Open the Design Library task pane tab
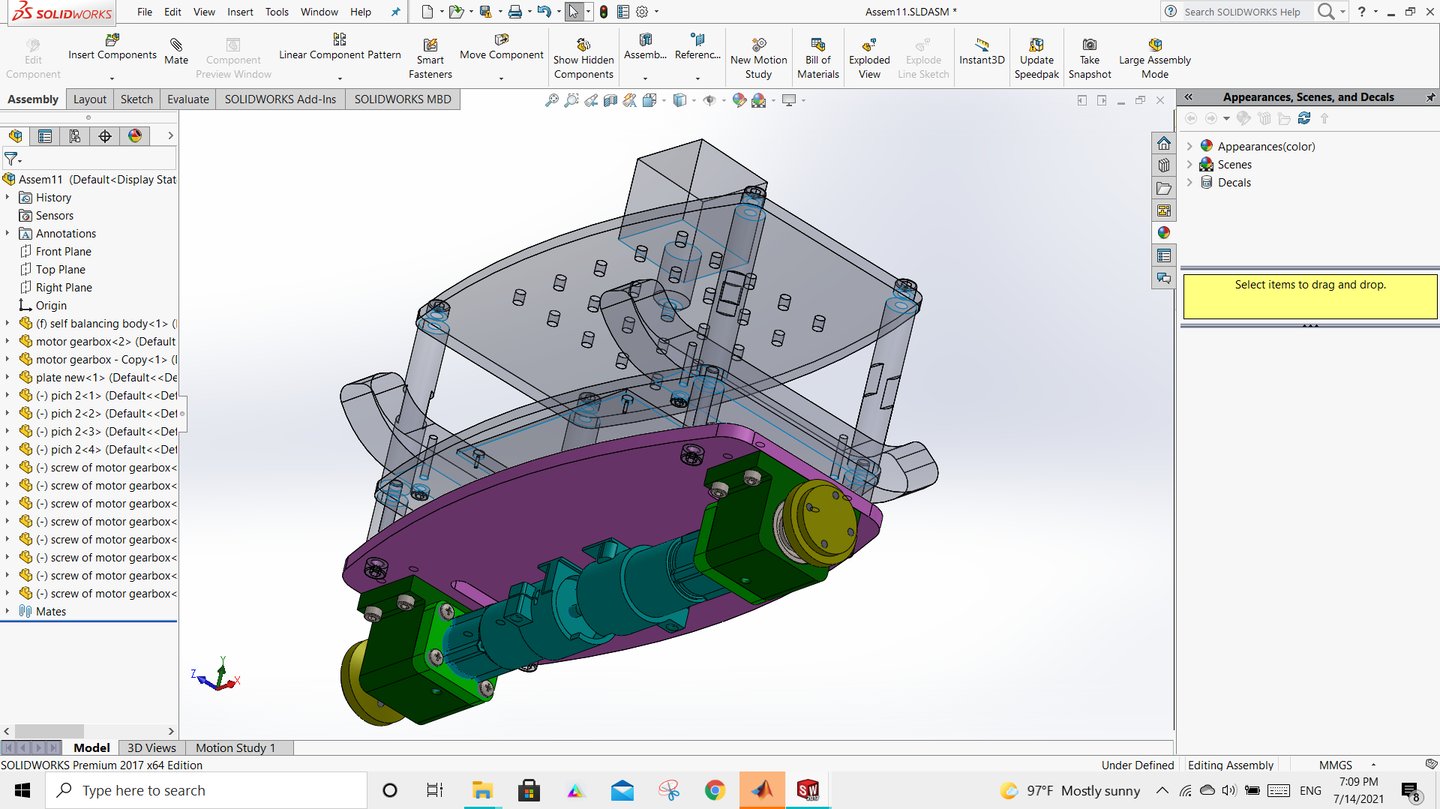Image resolution: width=1440 pixels, height=809 pixels. pos(1164,165)
